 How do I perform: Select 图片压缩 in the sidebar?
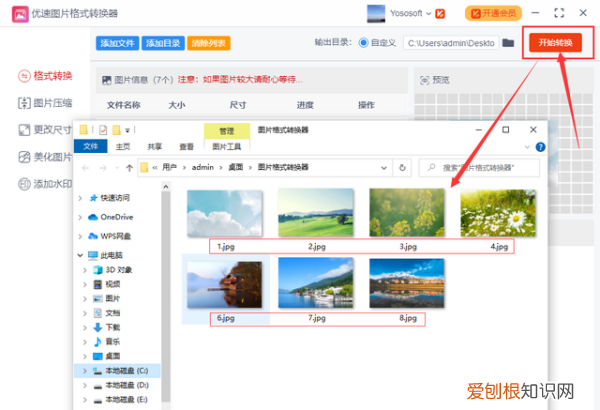tap(45, 103)
